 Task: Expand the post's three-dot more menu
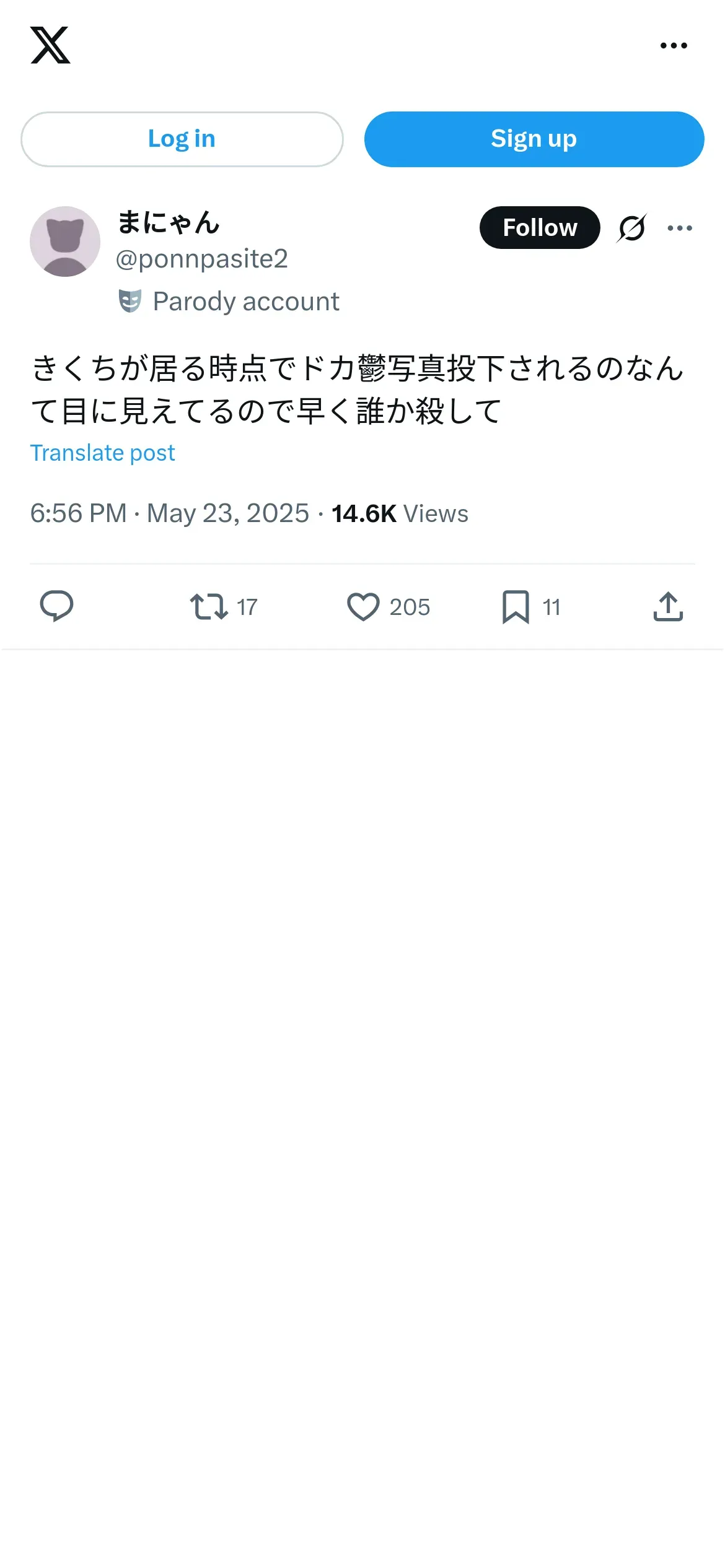click(x=680, y=228)
